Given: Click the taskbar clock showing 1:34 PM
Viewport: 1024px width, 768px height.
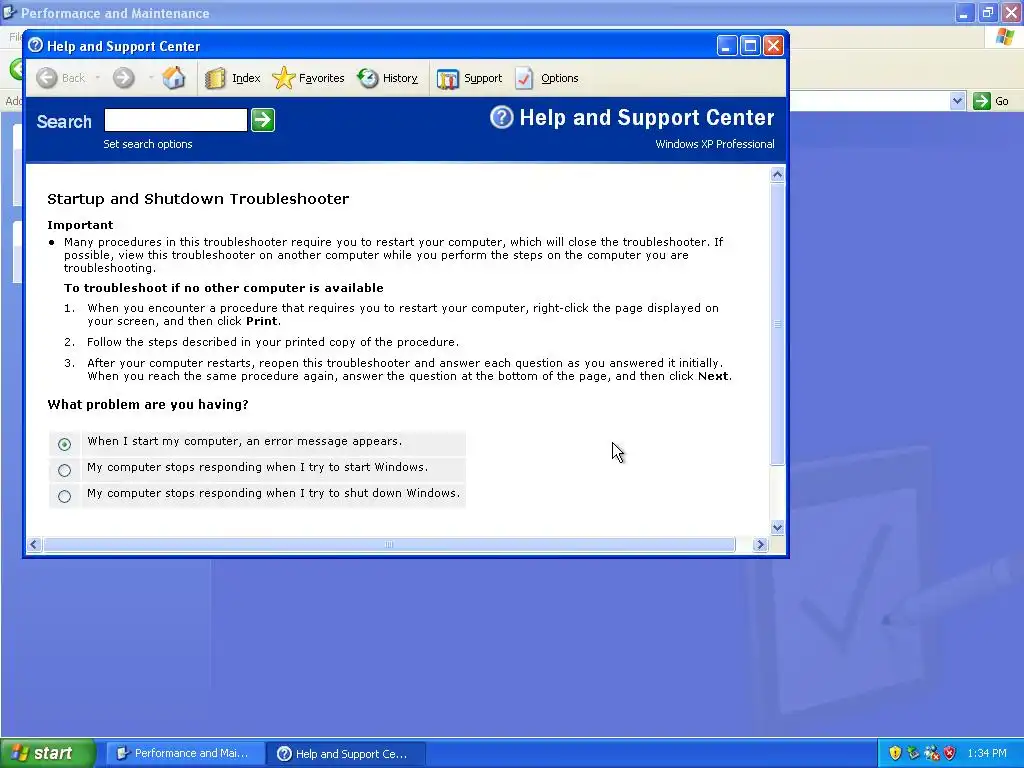Looking at the screenshot, I should click(x=987, y=753).
